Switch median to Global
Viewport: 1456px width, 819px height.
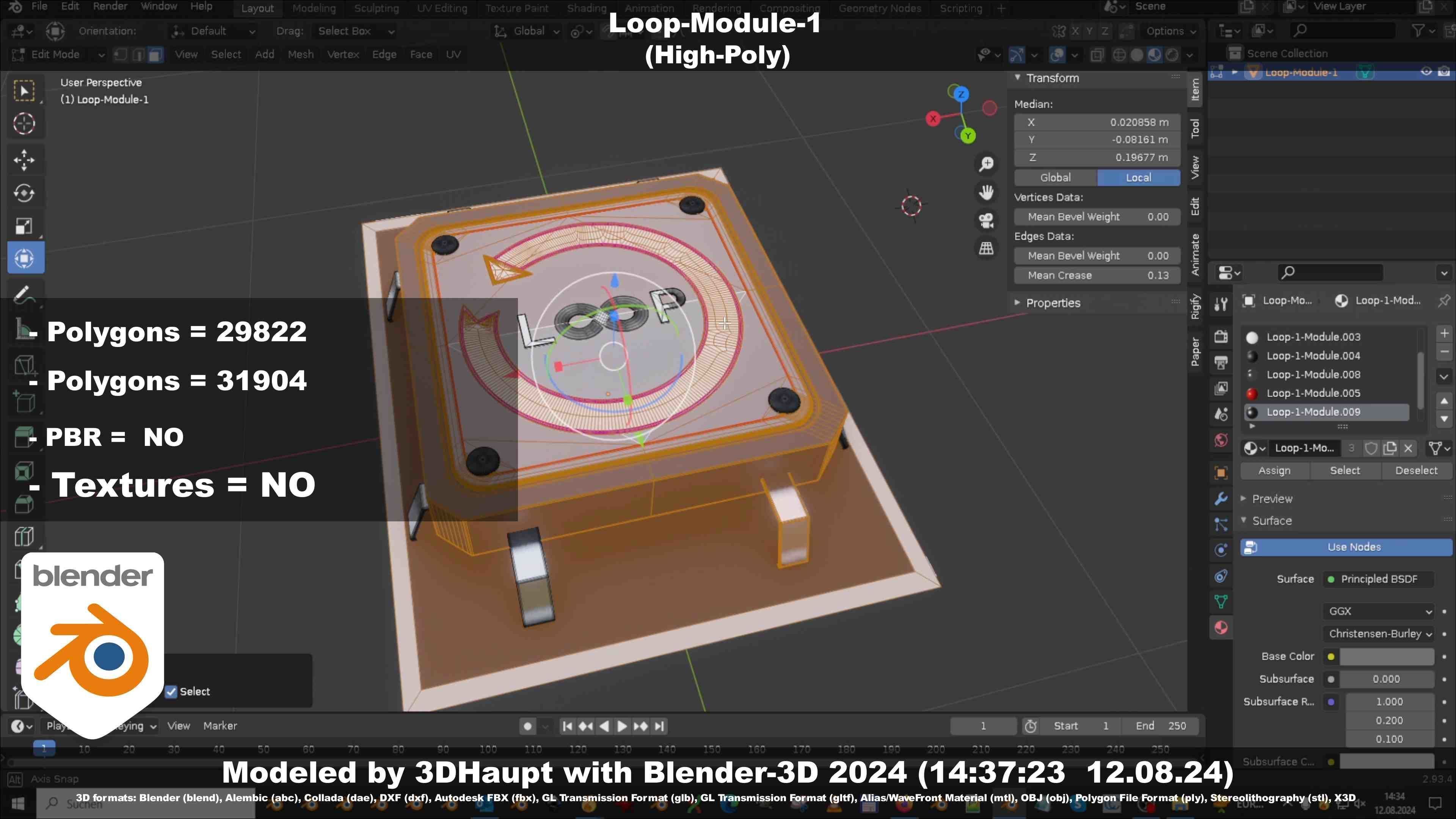tap(1055, 177)
